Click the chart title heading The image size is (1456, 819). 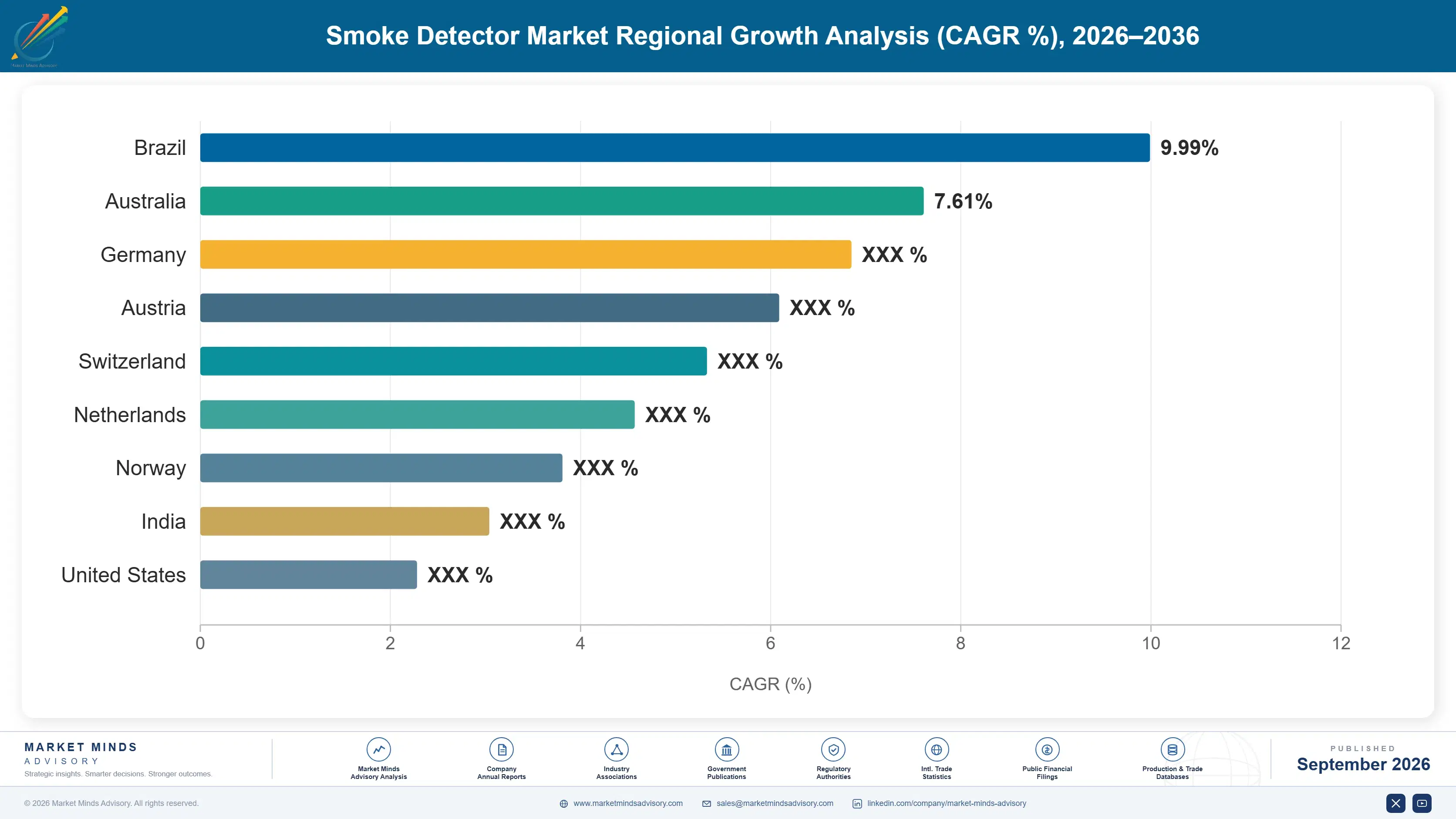pyautogui.click(x=762, y=36)
